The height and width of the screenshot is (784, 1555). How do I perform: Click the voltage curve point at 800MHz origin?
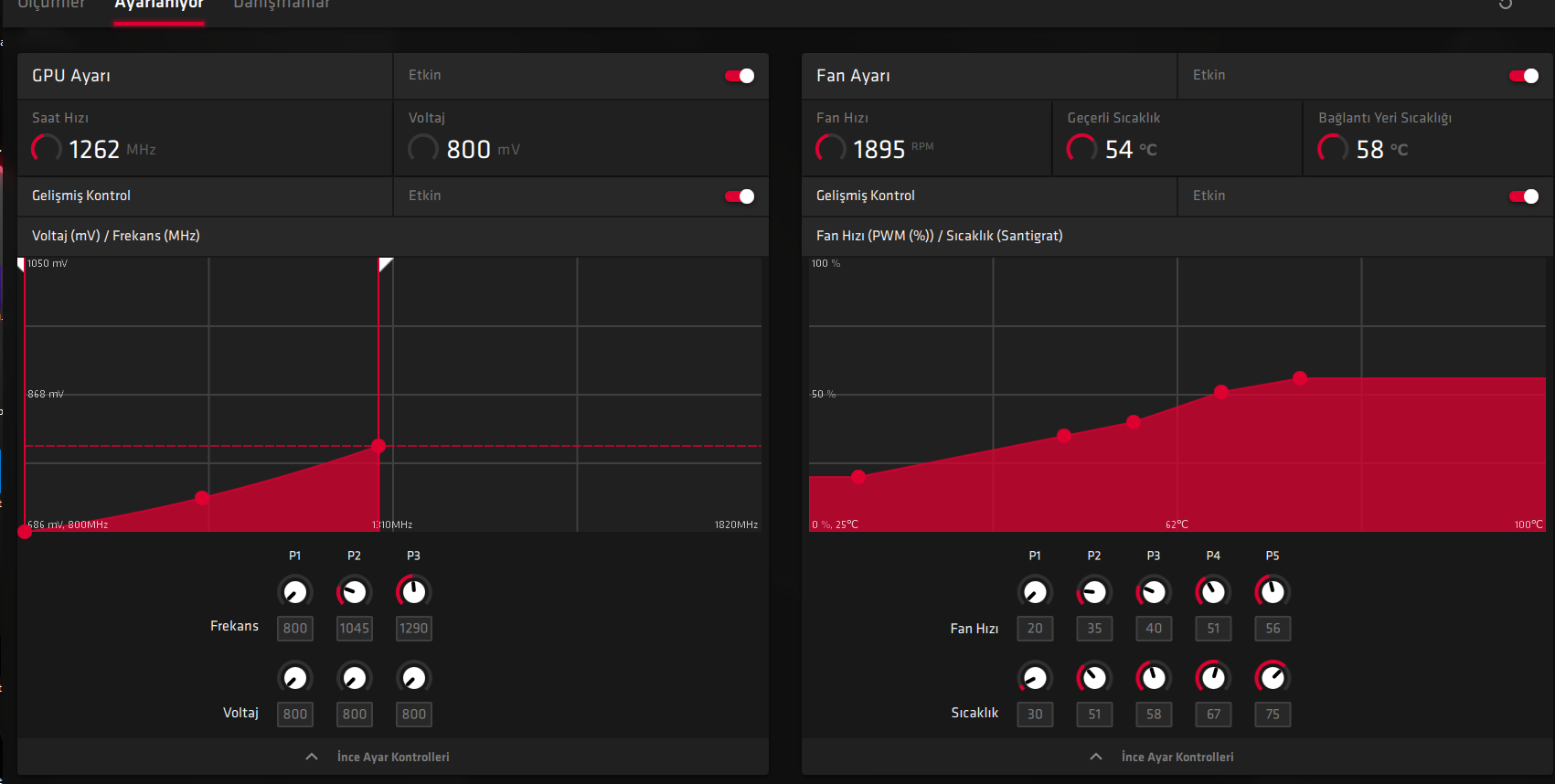pos(25,532)
